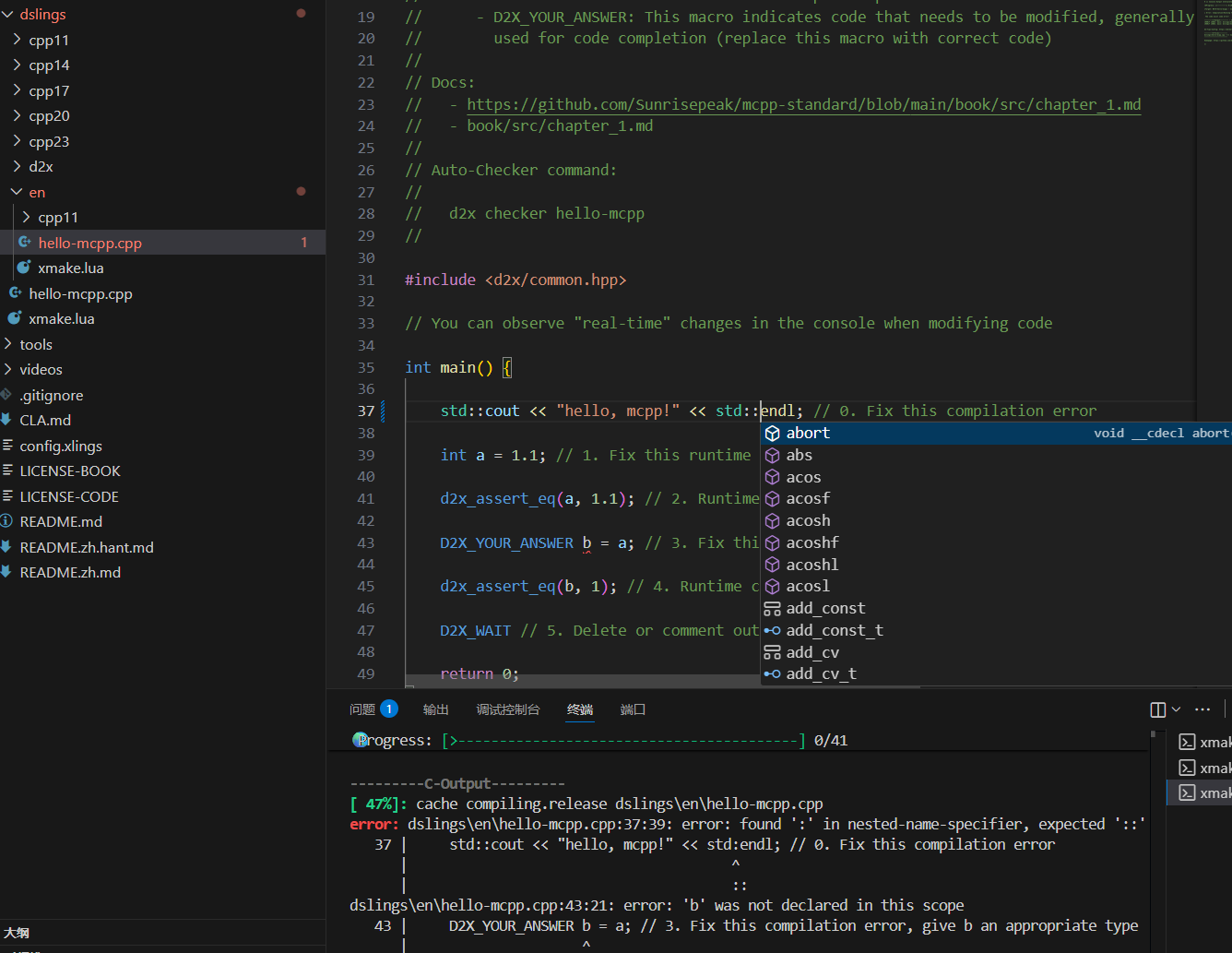Image resolution: width=1232 pixels, height=953 pixels.
Task: Click the .gitignore file icon
Action: click(x=6, y=395)
